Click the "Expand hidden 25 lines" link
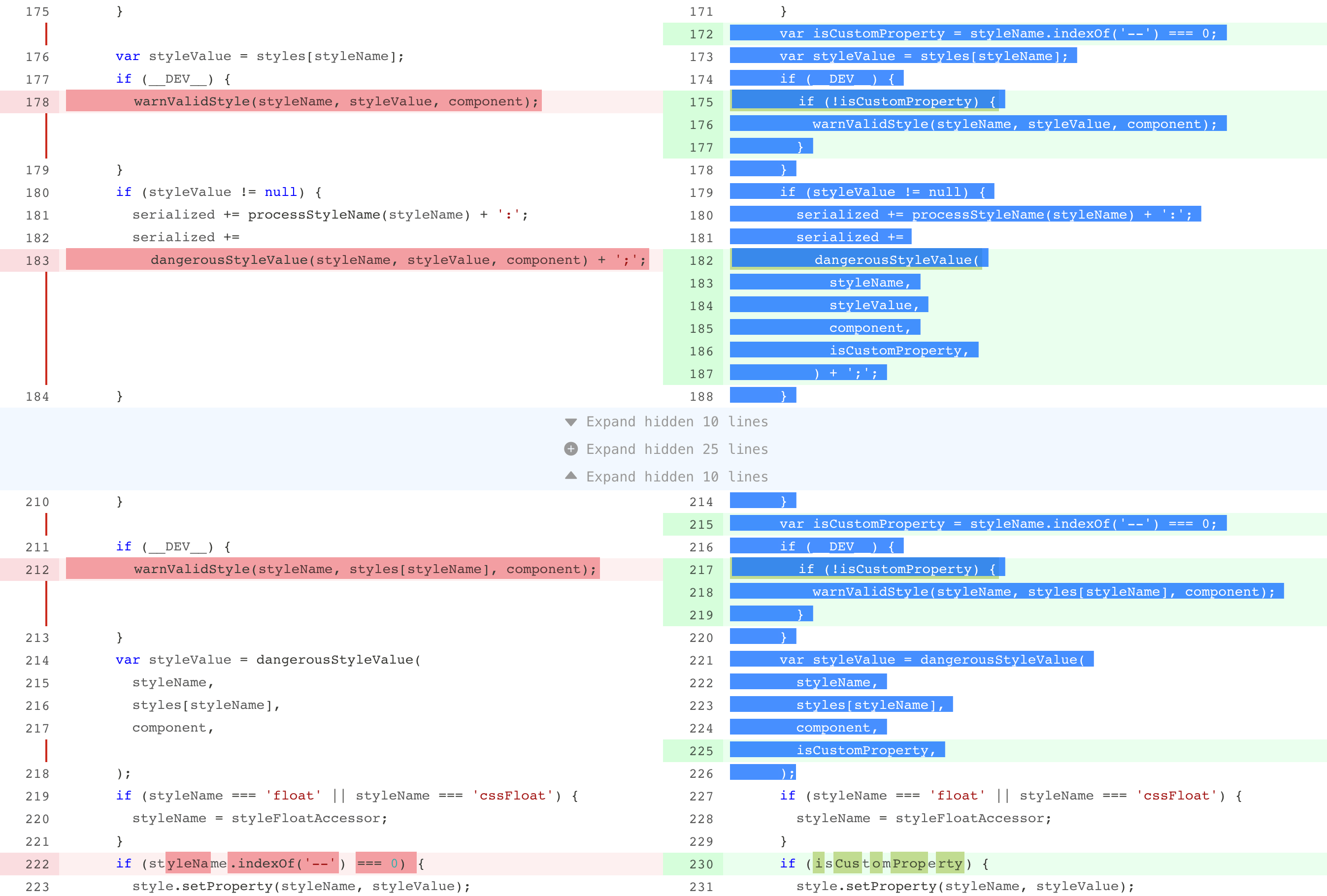Screen dimensions: 1327x896 (676, 449)
